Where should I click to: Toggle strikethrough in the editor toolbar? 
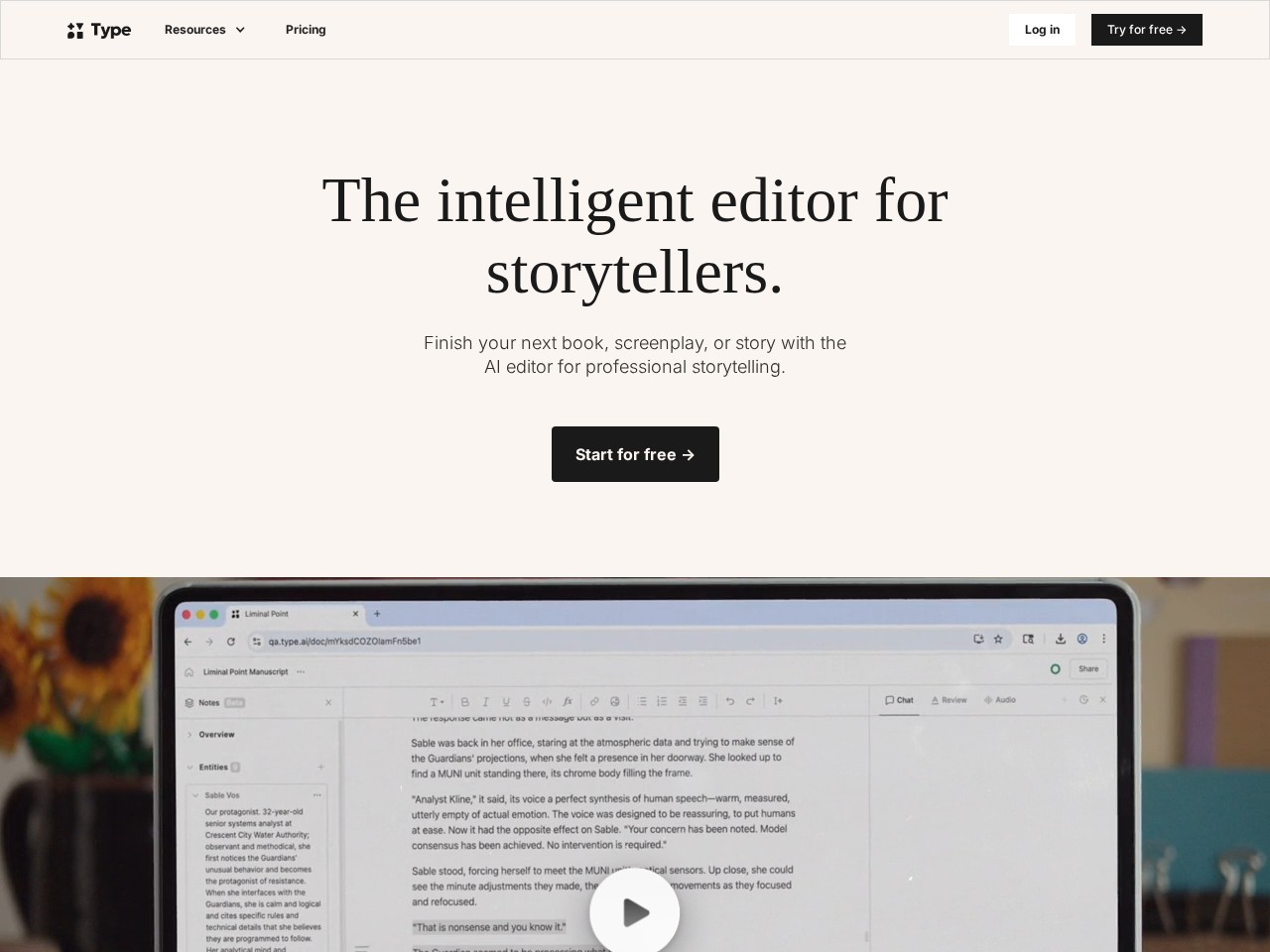click(526, 702)
